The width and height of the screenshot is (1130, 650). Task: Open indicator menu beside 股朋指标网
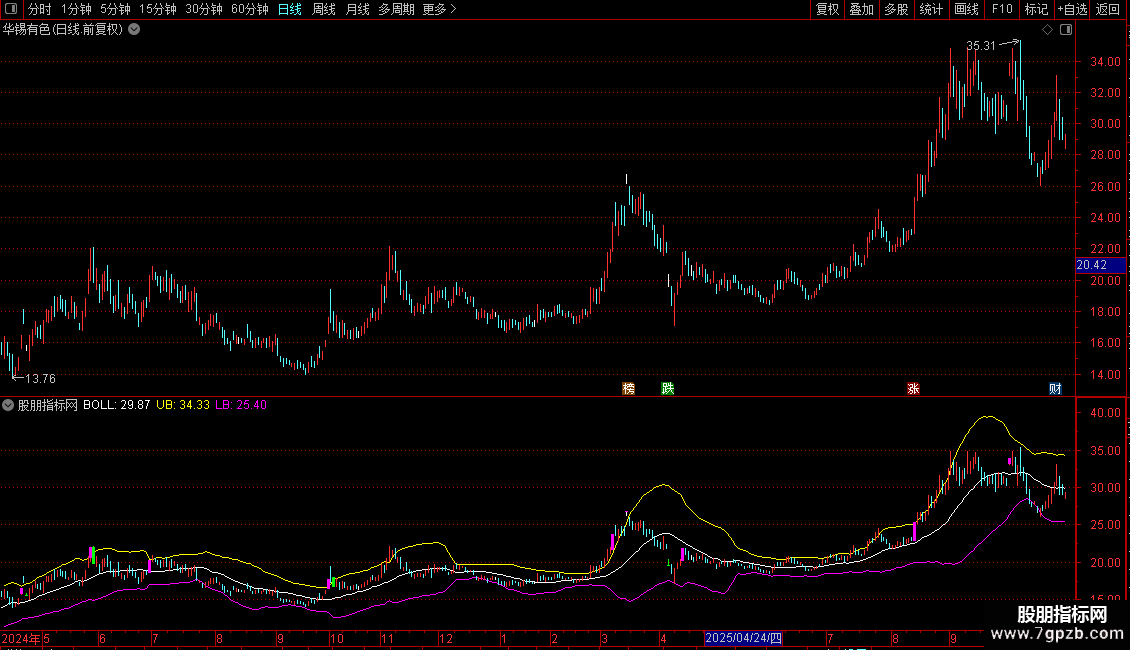click(8, 405)
